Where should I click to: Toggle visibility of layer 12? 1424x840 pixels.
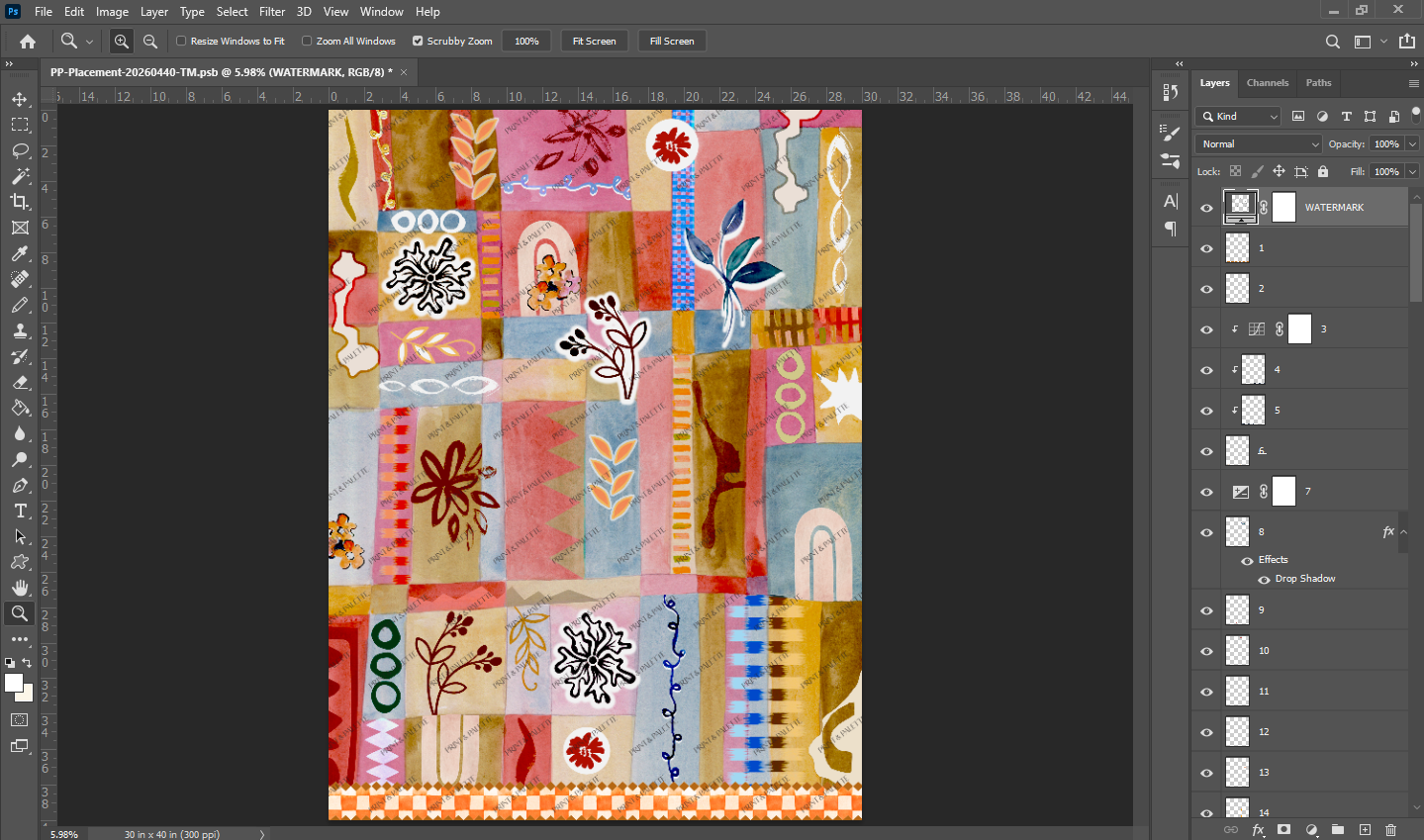click(x=1206, y=732)
